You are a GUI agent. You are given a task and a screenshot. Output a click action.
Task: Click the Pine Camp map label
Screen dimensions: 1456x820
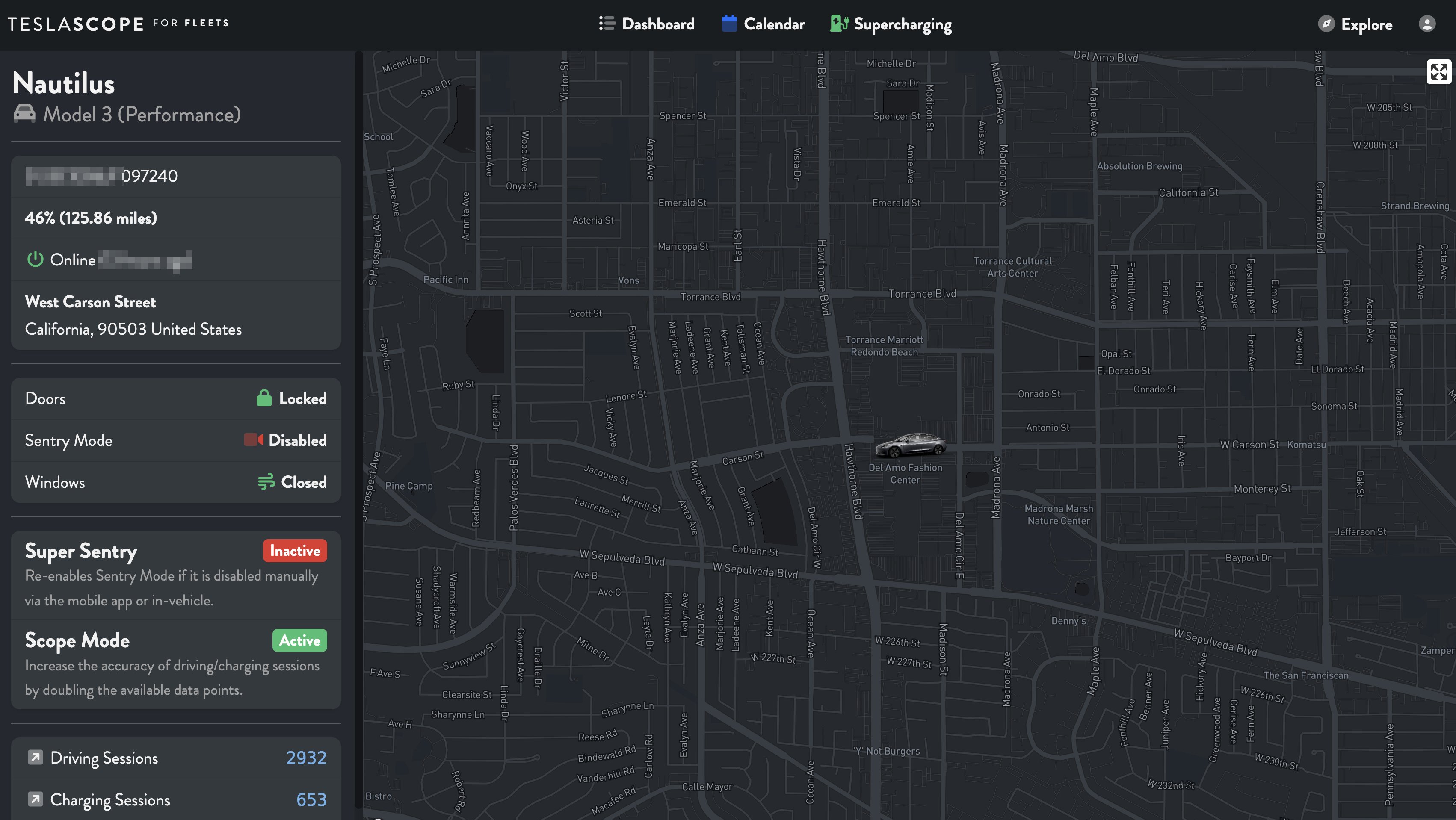point(408,486)
